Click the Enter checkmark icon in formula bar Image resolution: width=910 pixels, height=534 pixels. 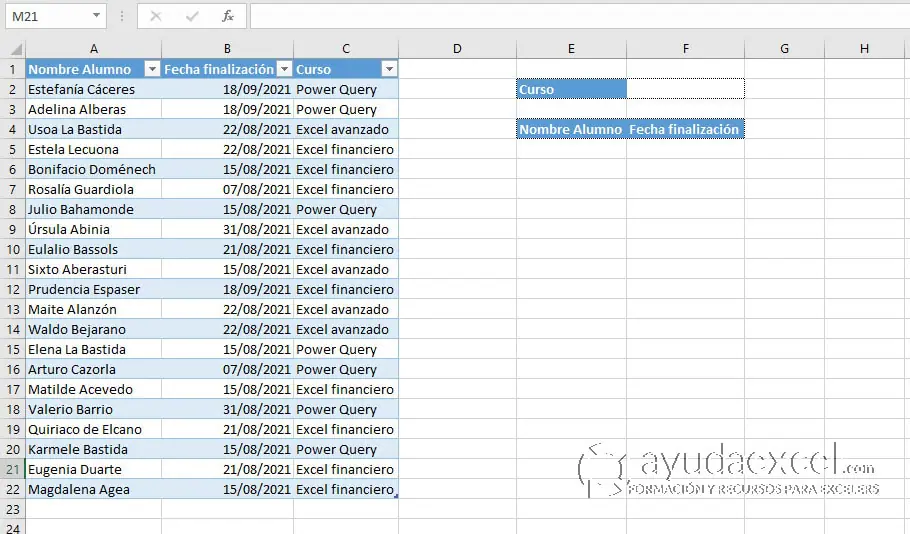[x=191, y=16]
